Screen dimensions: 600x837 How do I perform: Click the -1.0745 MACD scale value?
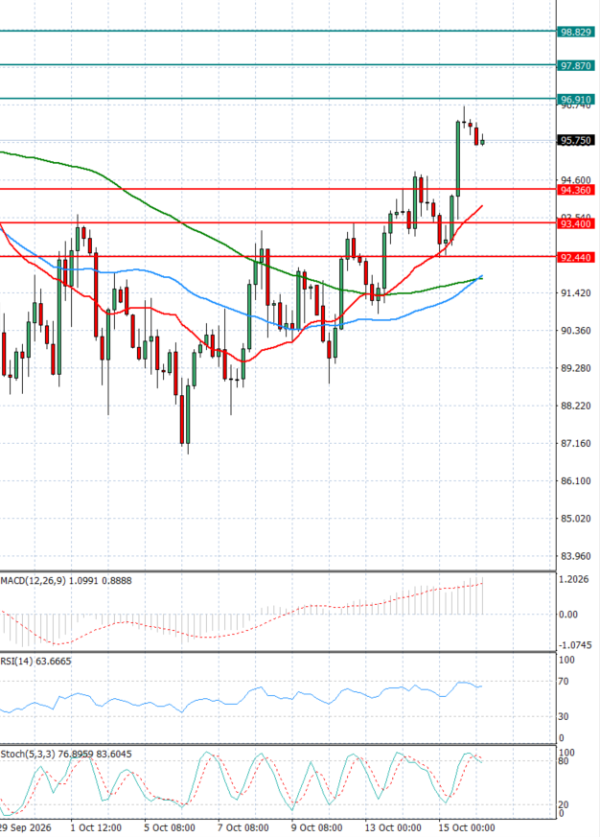575,645
